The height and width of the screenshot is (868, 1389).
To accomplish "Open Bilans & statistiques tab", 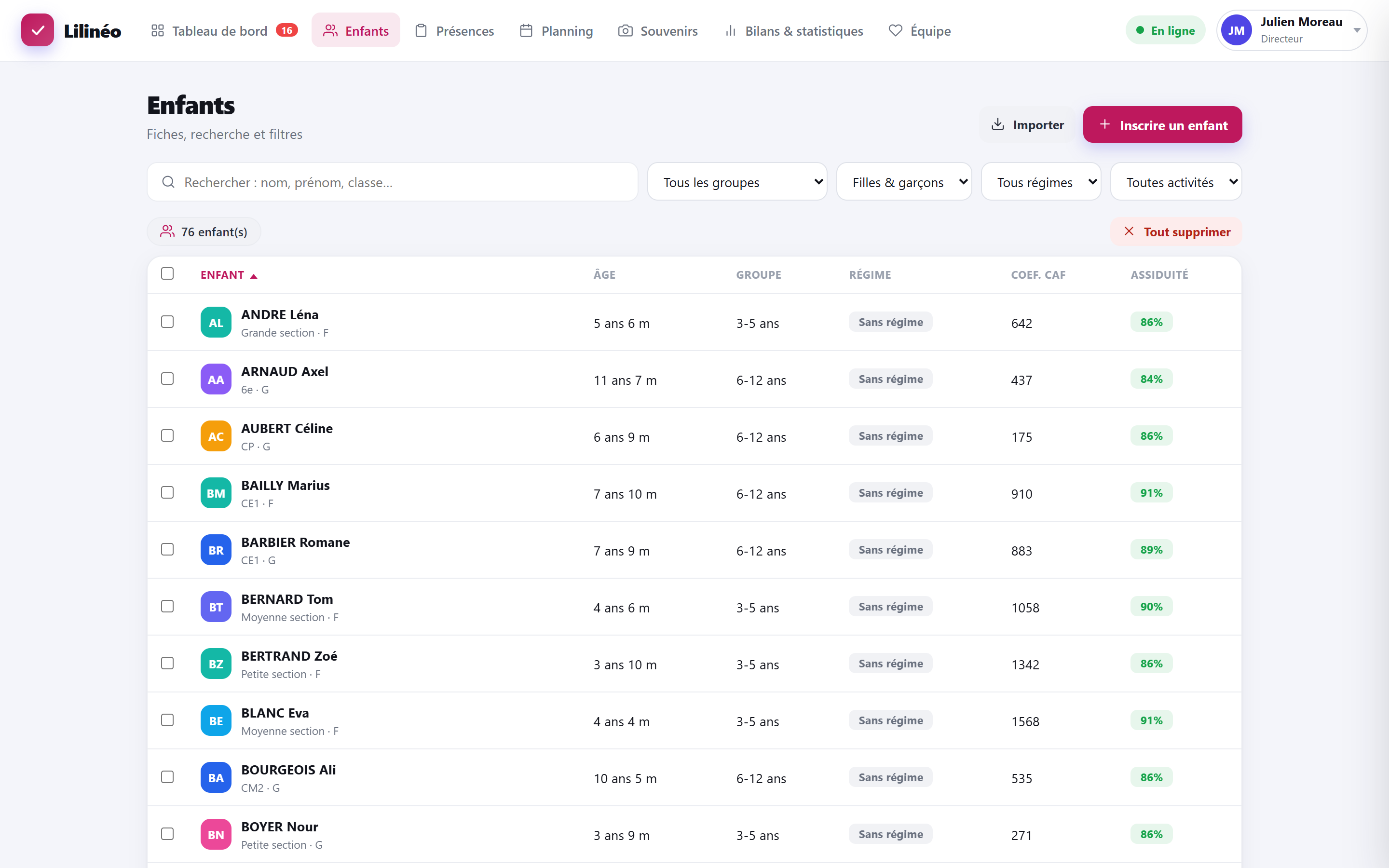I will point(794,30).
